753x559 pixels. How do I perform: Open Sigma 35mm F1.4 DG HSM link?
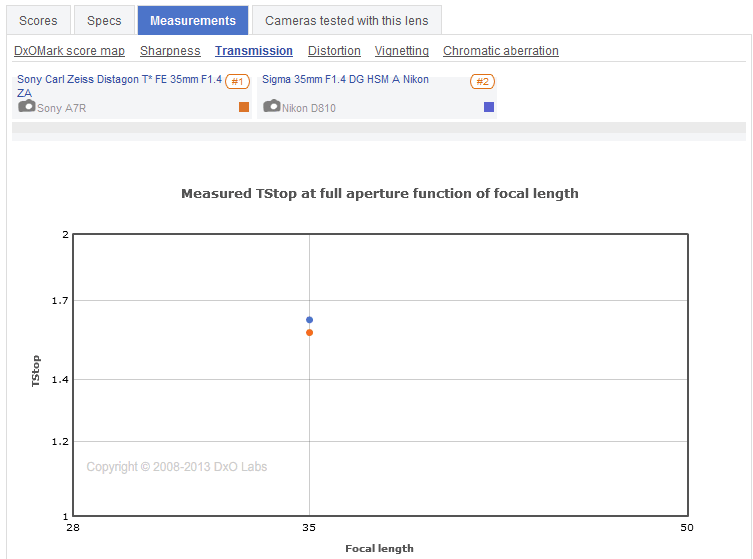pos(345,79)
